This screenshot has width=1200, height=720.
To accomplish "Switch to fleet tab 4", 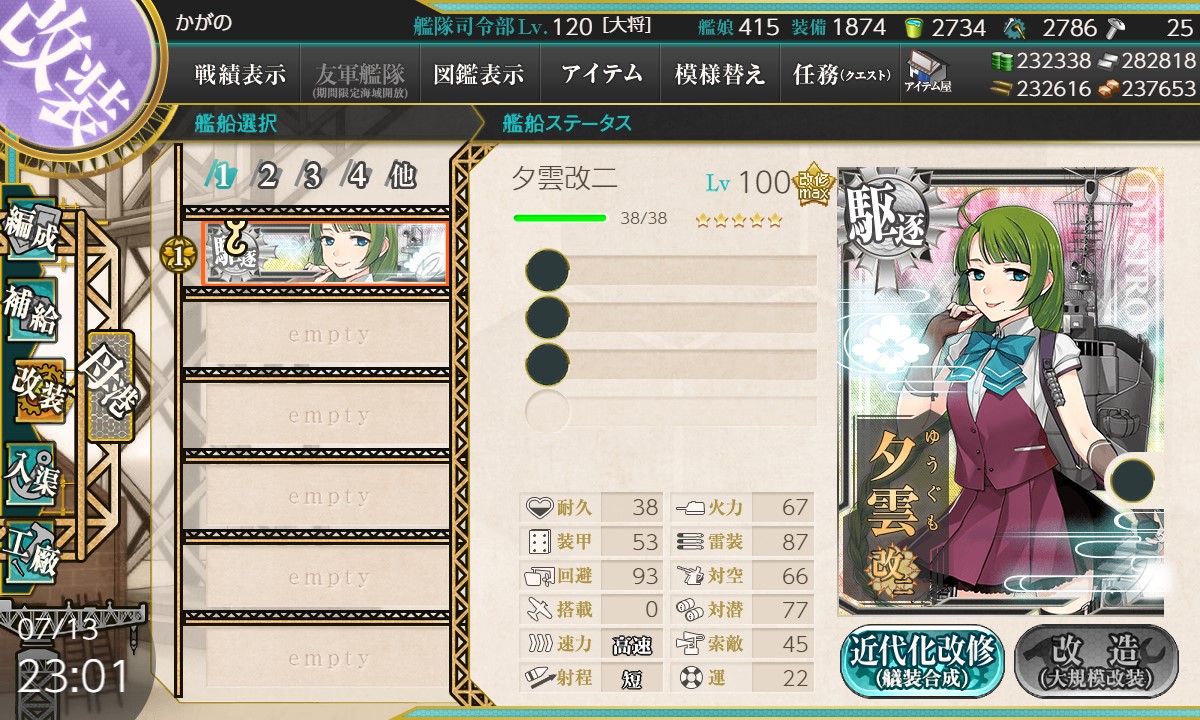I will pyautogui.click(x=357, y=176).
